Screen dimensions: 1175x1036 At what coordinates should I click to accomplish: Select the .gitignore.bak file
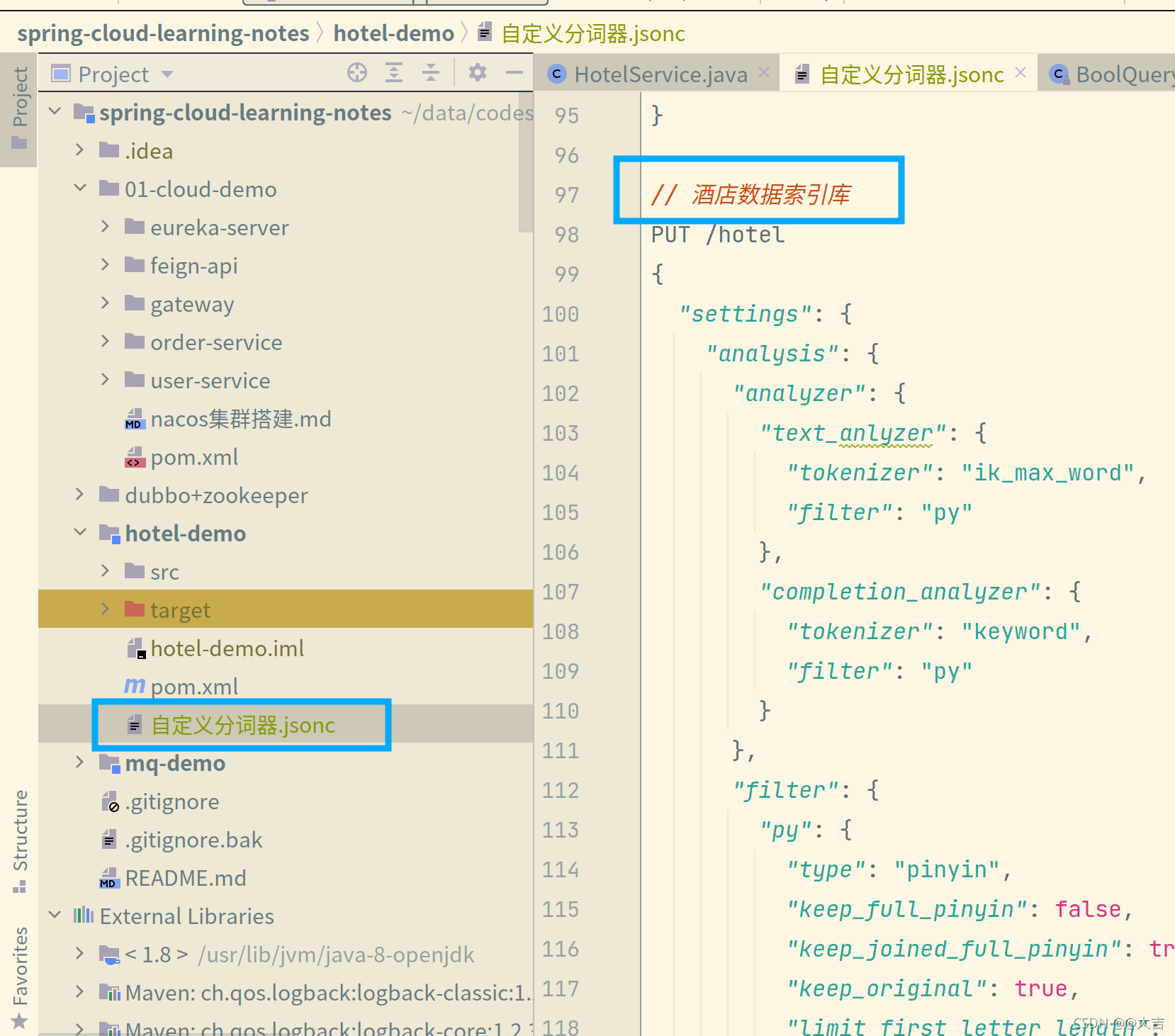tap(193, 840)
